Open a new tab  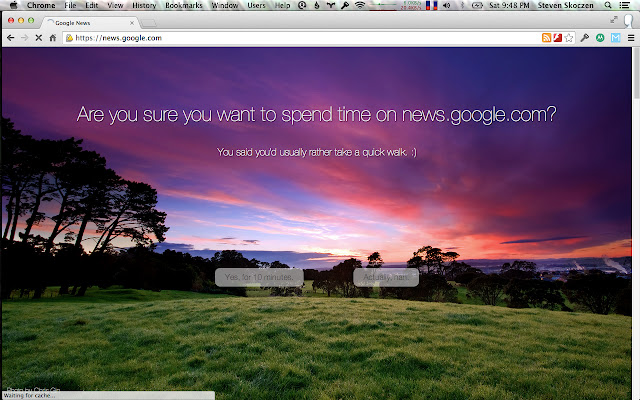(150, 21)
